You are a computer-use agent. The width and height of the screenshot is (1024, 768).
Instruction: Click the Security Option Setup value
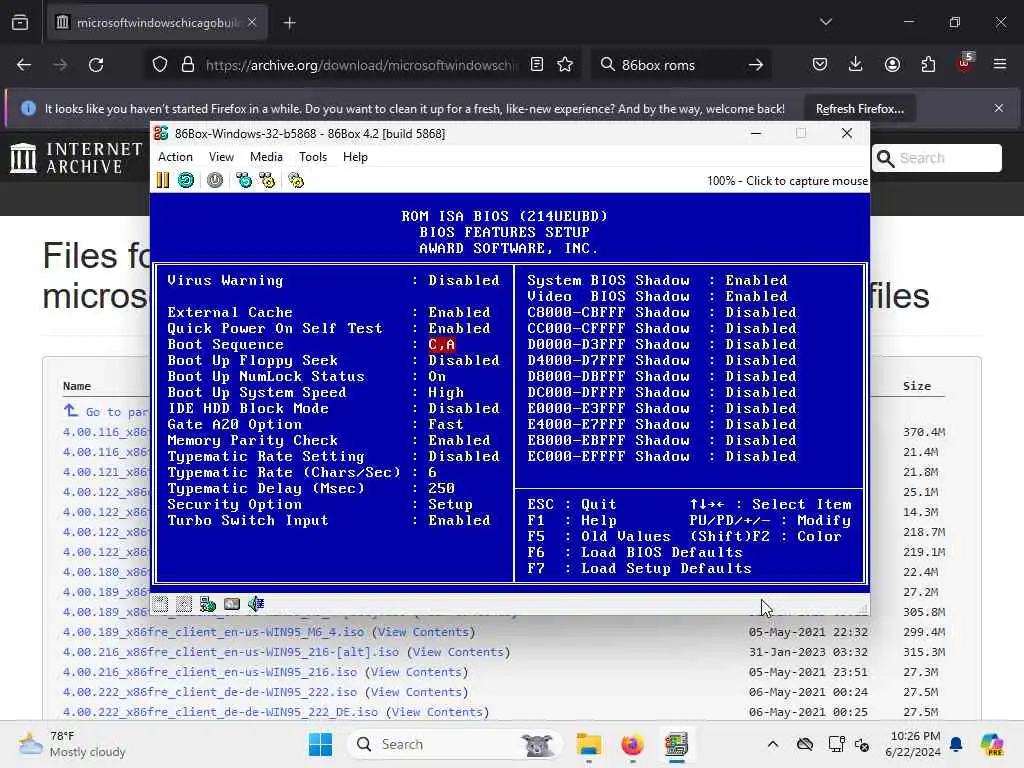pyautogui.click(x=450, y=504)
